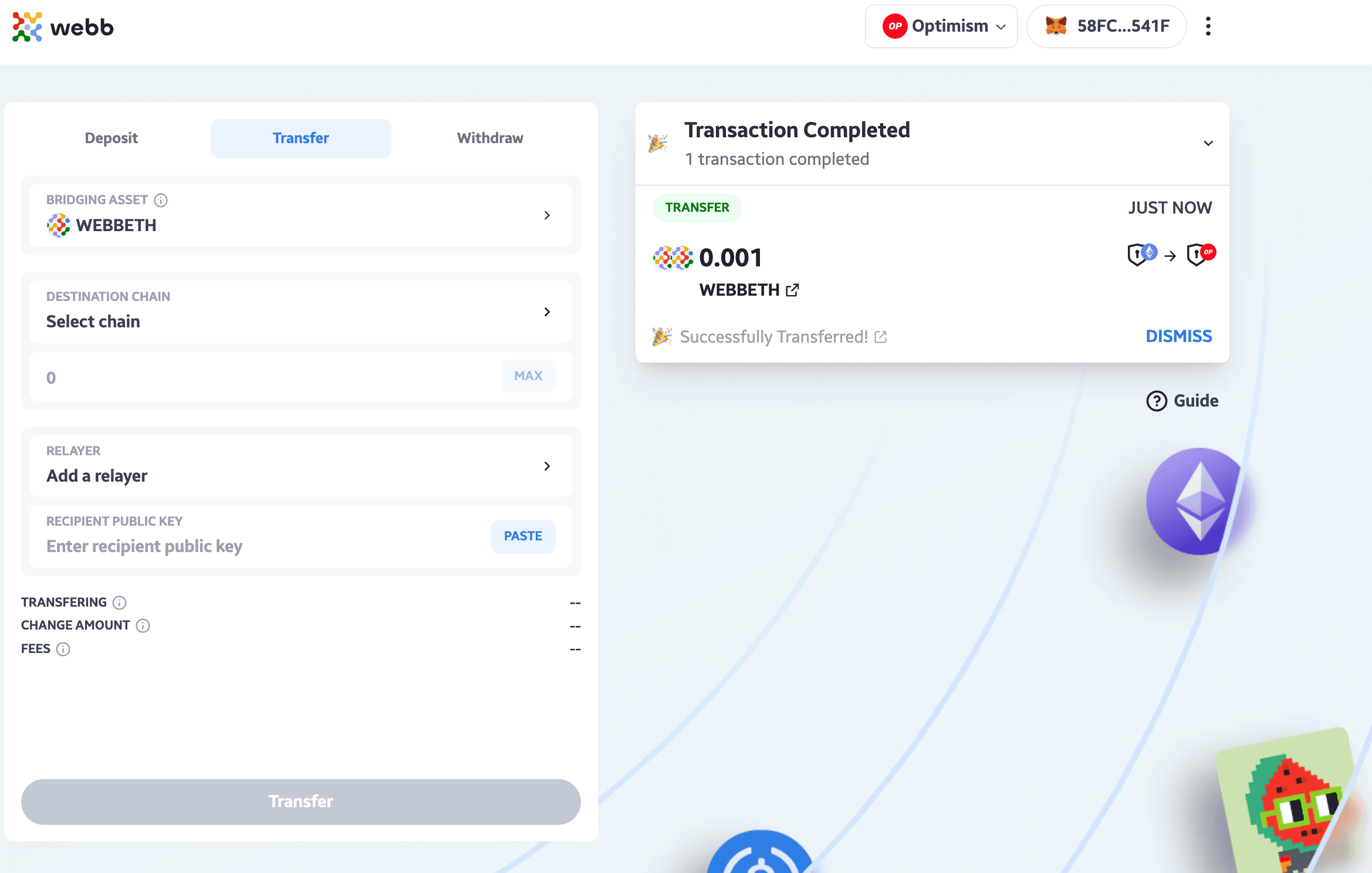This screenshot has height=873, width=1372.
Task: Toggle the Transfer tab active state
Action: [300, 138]
